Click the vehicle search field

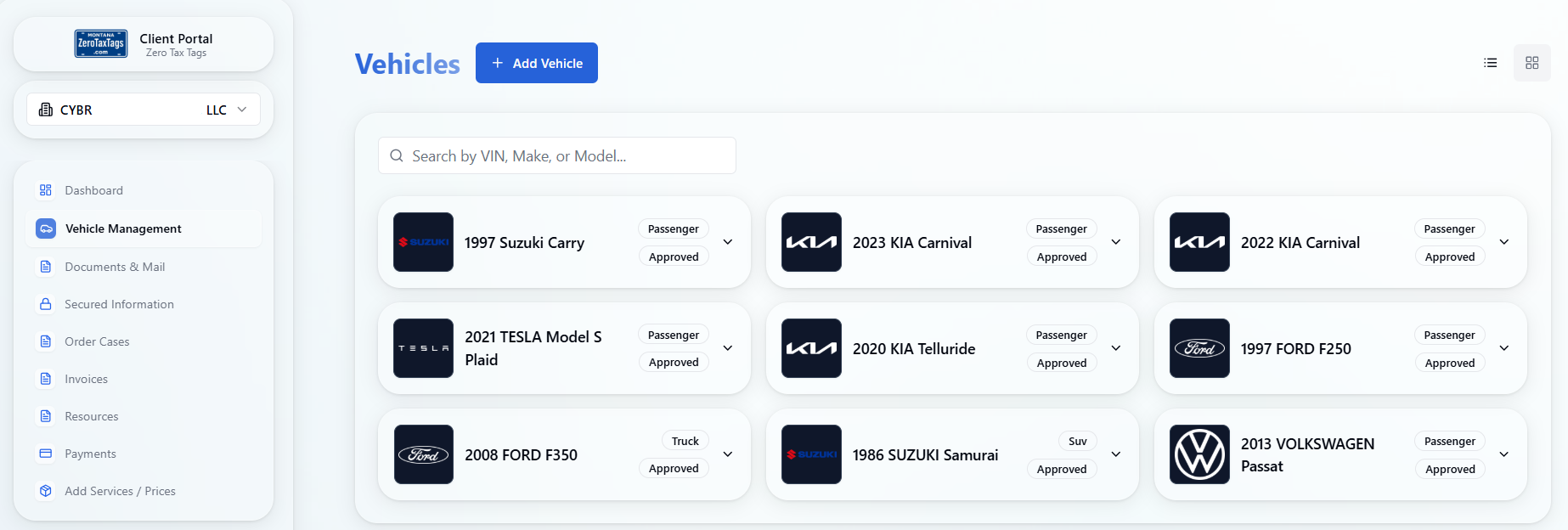(x=556, y=155)
